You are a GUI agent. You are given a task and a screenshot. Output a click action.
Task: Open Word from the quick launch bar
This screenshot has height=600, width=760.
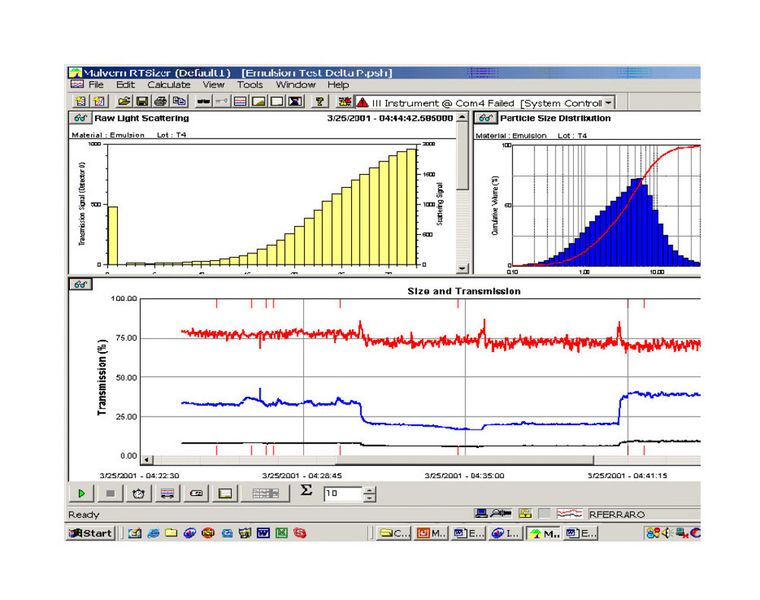point(263,533)
